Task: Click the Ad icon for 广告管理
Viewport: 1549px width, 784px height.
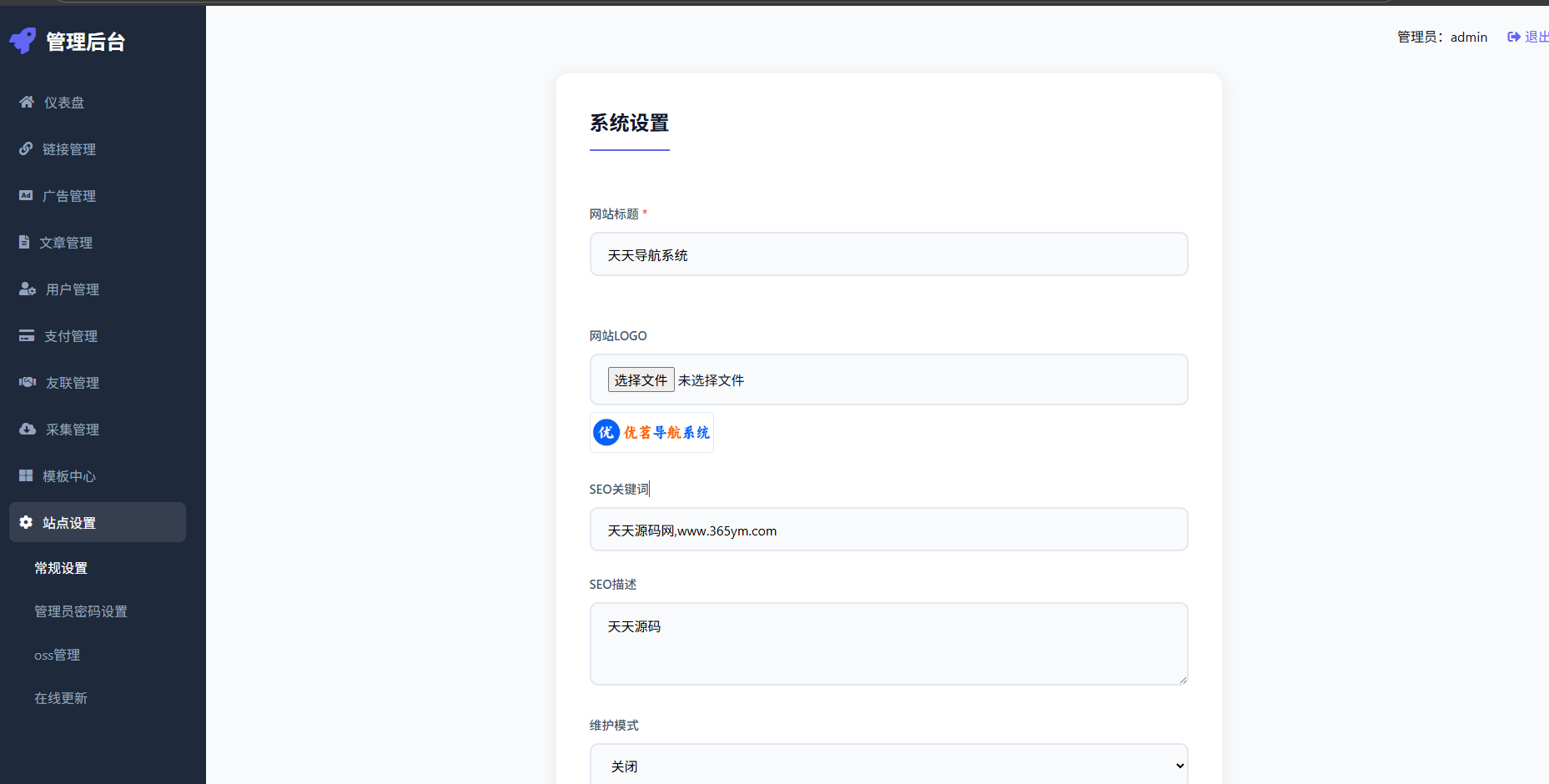Action: (x=26, y=195)
